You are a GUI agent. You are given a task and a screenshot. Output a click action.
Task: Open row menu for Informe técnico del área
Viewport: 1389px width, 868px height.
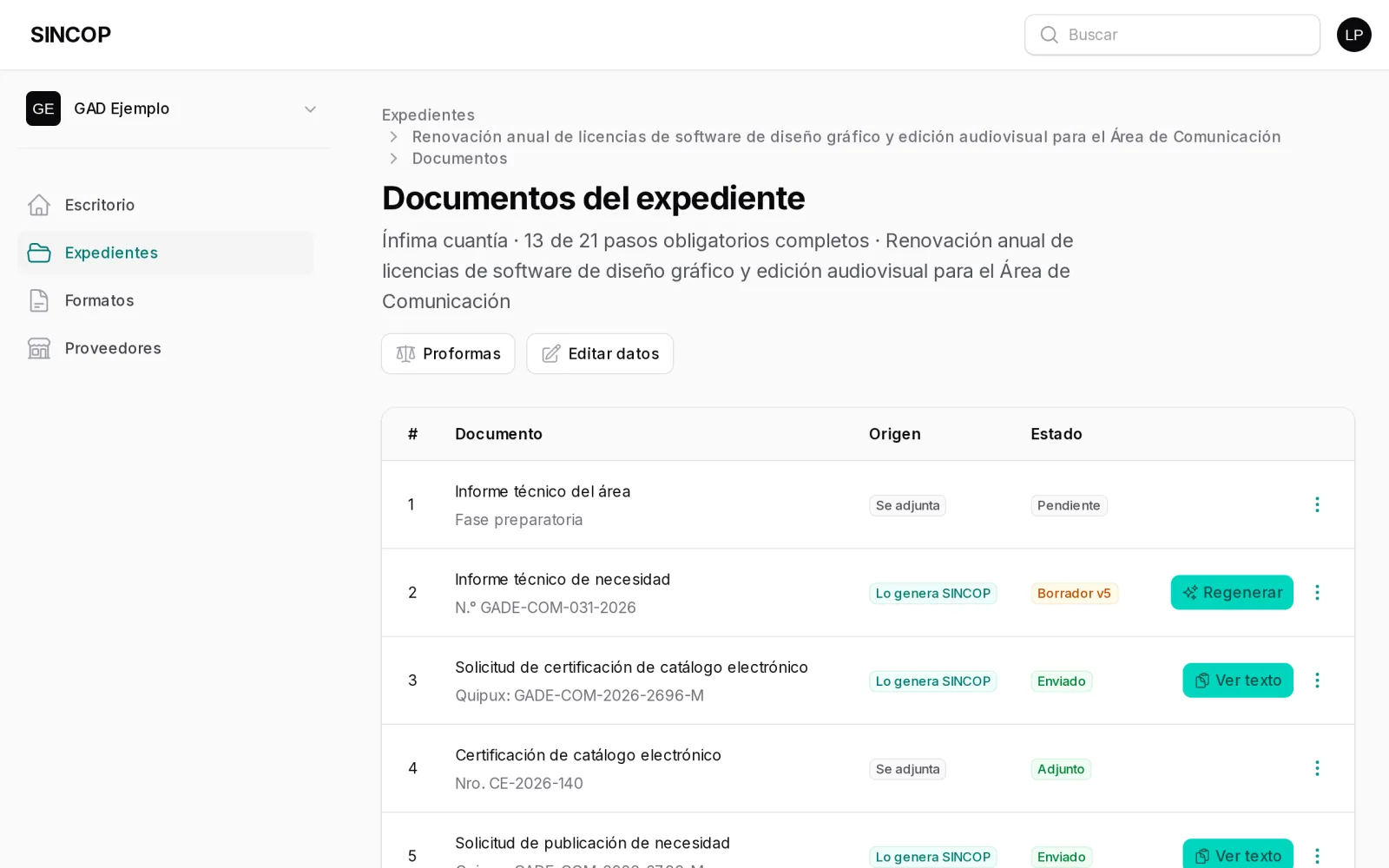pos(1317,504)
